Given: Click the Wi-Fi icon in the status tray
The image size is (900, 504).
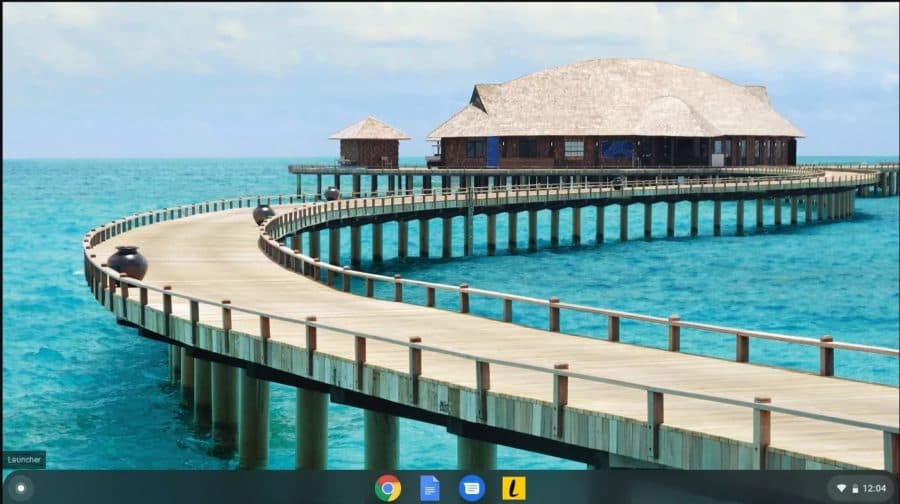Looking at the screenshot, I should 841,489.
